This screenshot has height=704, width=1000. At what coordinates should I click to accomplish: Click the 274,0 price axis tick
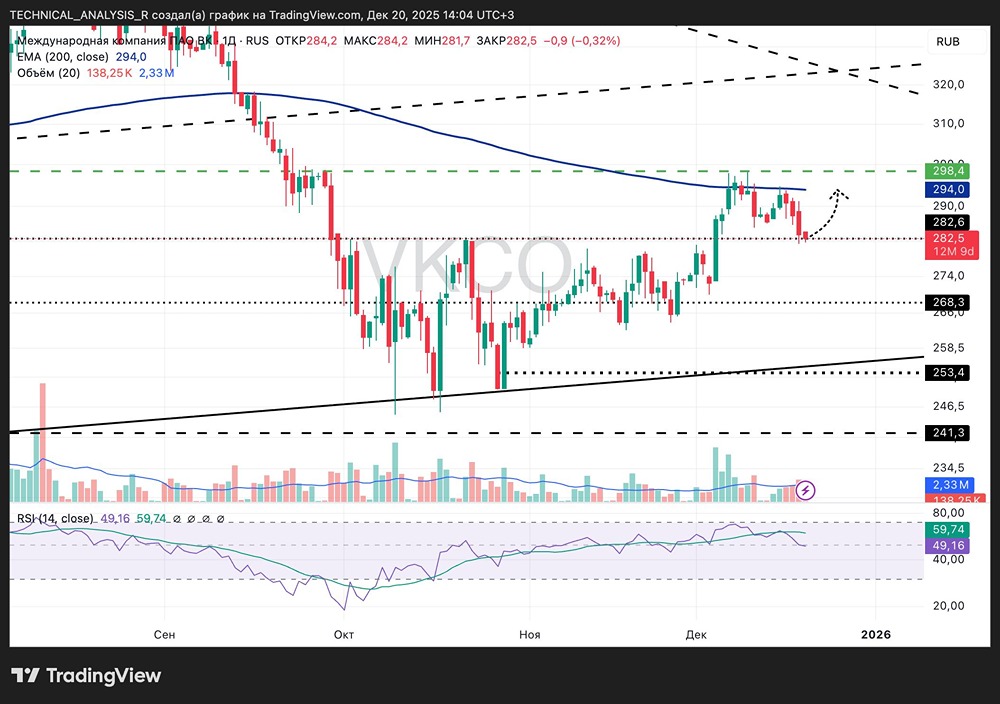pos(948,275)
